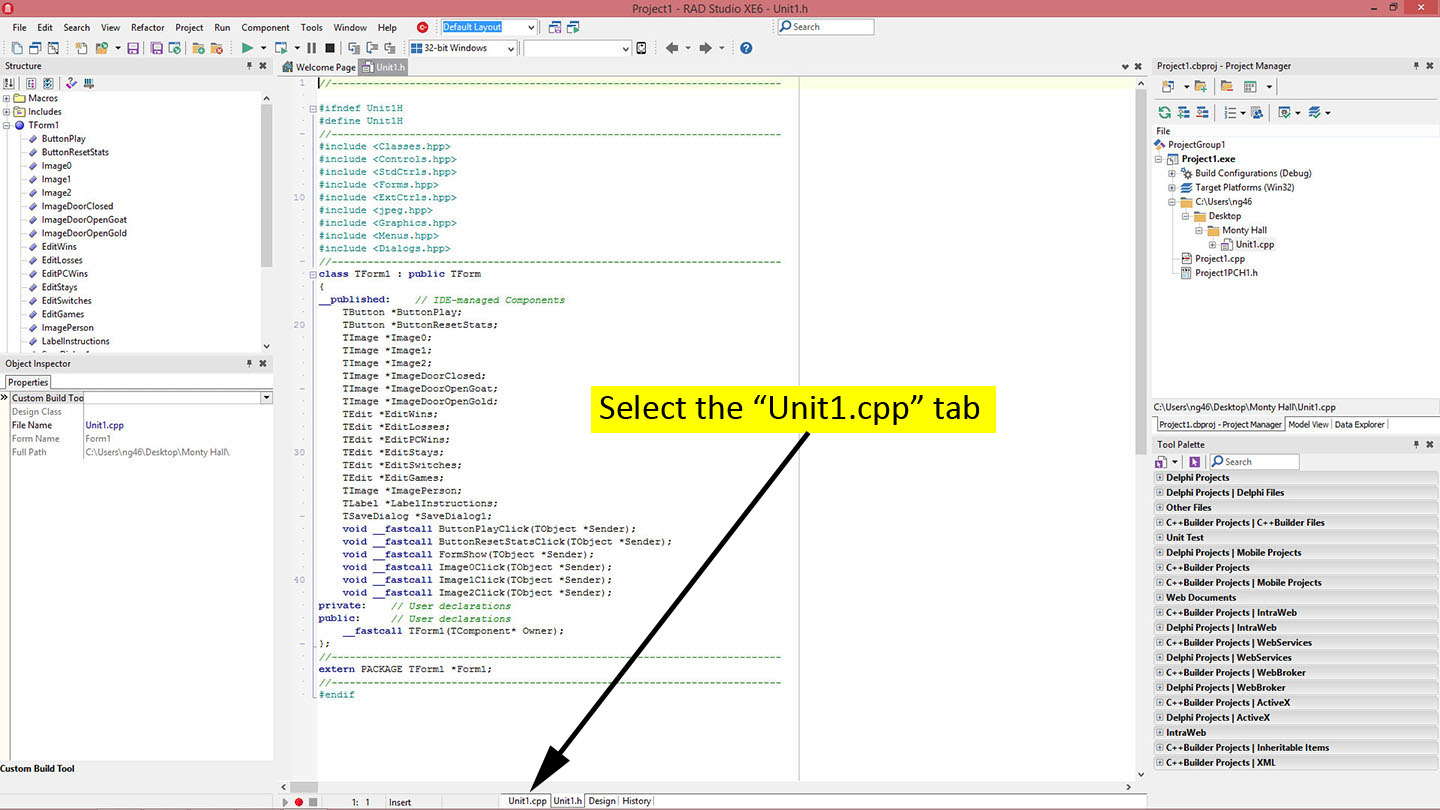Click the Remove file from project icon
The height and width of the screenshot is (810, 1440).
(216, 48)
